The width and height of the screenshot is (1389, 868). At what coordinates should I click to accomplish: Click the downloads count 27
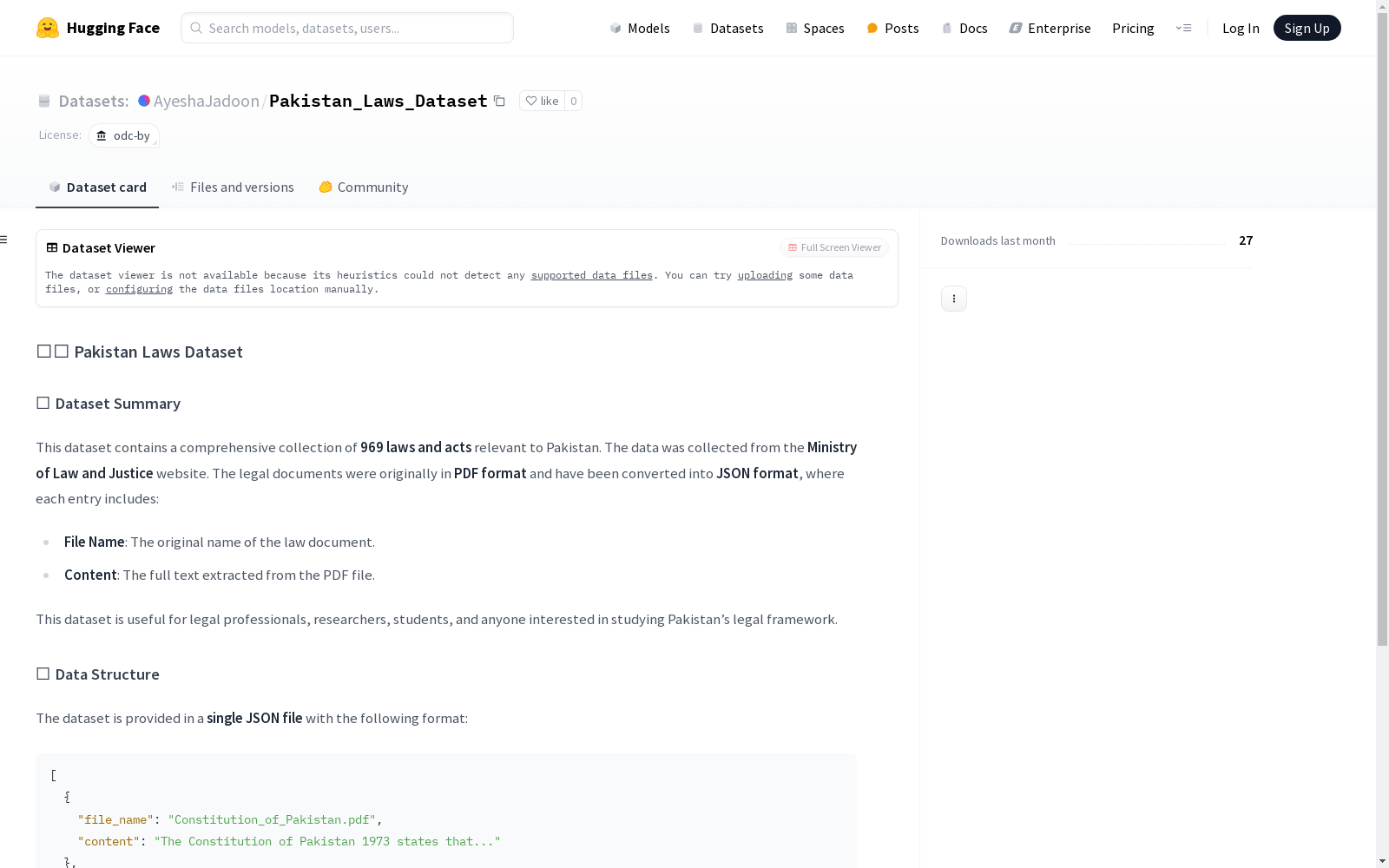tap(1246, 240)
